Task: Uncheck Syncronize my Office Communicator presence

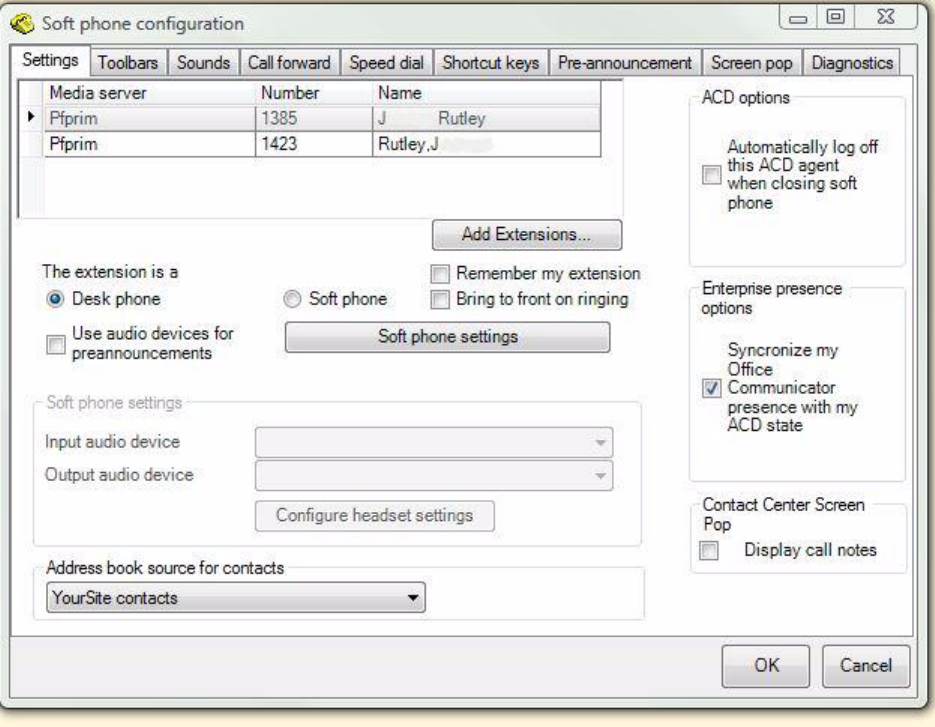Action: pos(711,388)
